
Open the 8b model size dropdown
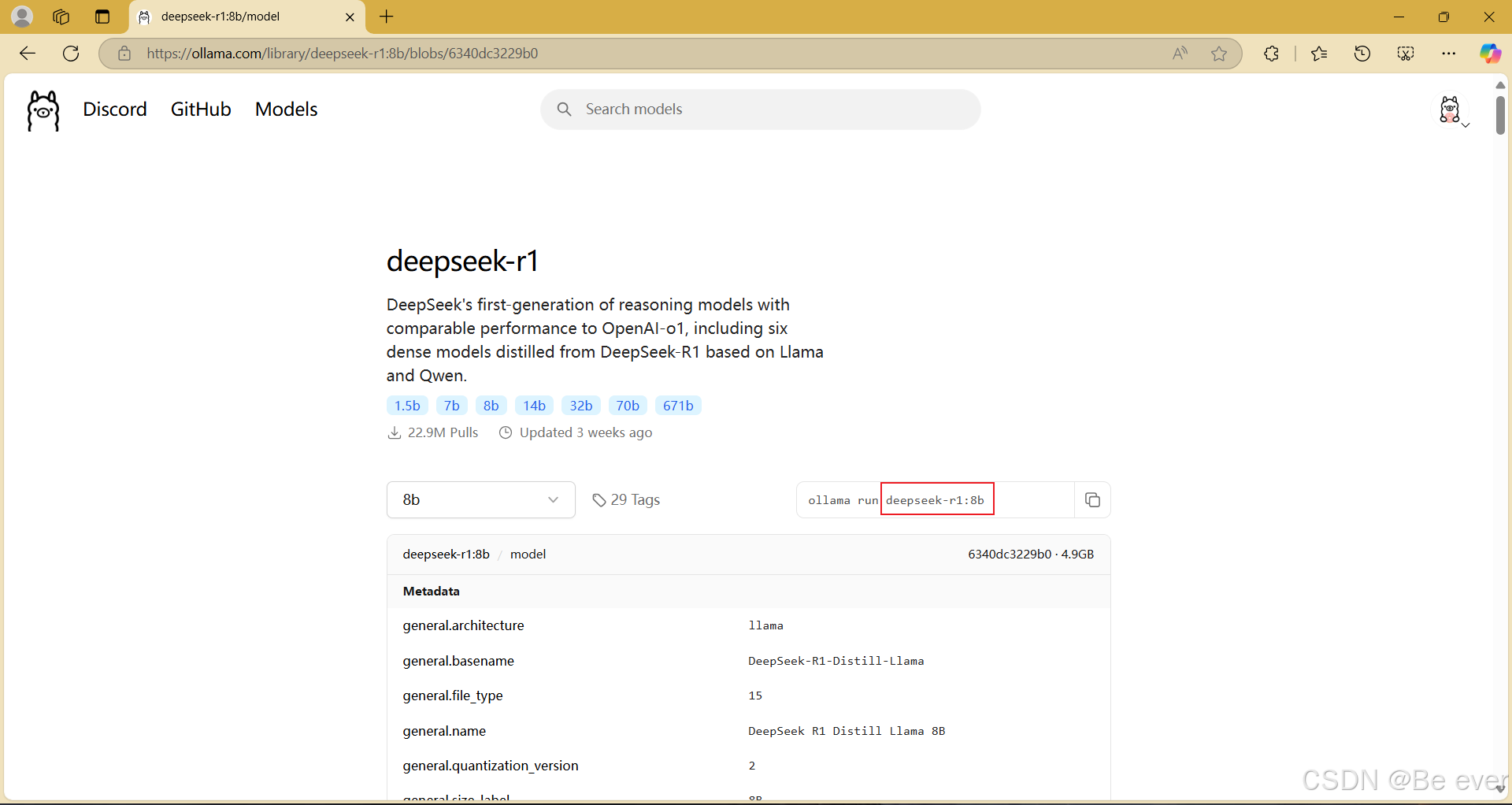click(480, 499)
